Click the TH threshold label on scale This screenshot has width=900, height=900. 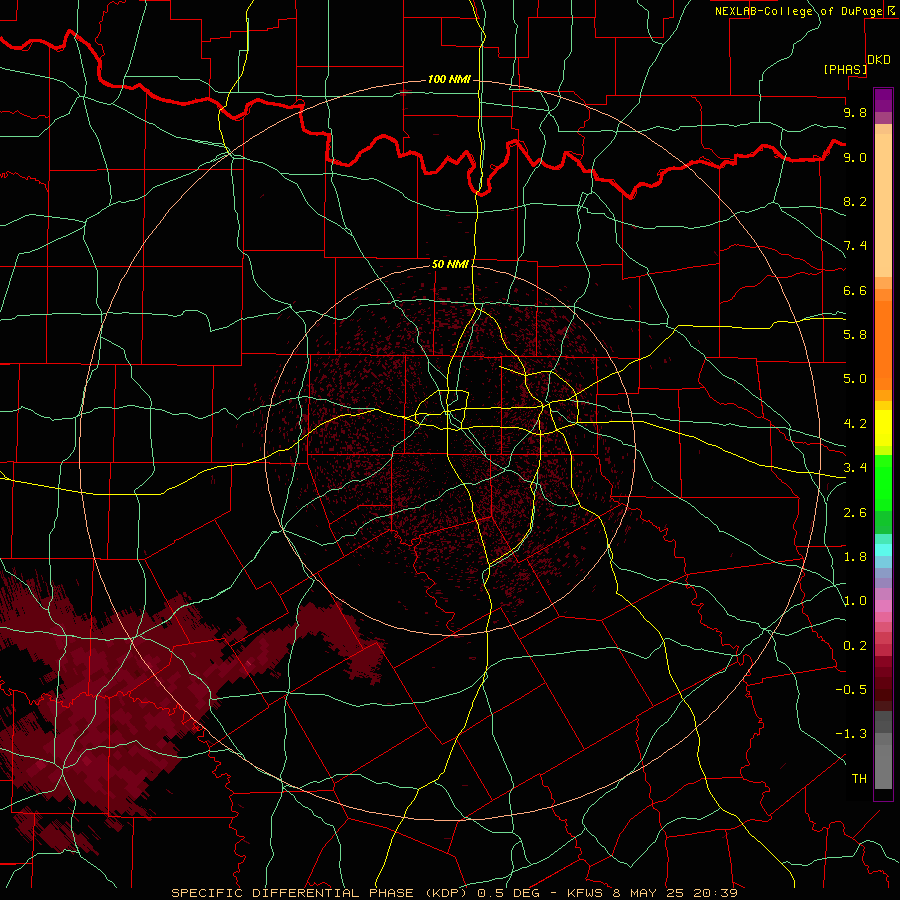click(859, 779)
